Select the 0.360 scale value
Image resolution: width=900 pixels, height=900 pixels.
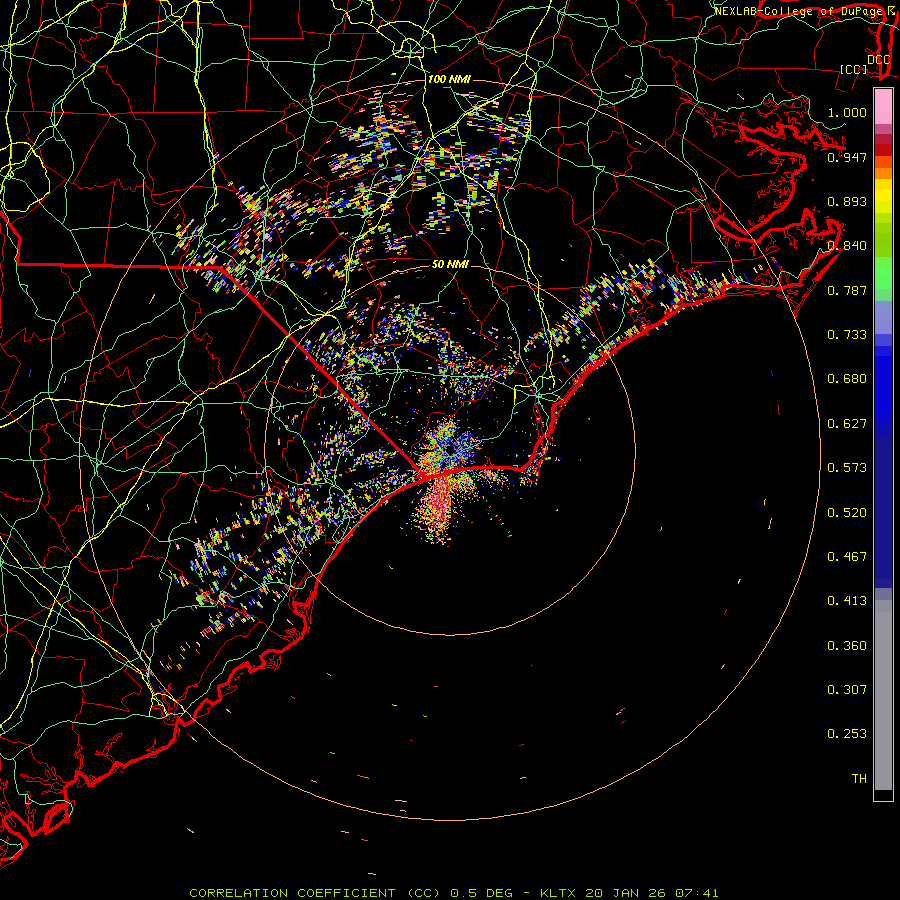click(x=847, y=646)
